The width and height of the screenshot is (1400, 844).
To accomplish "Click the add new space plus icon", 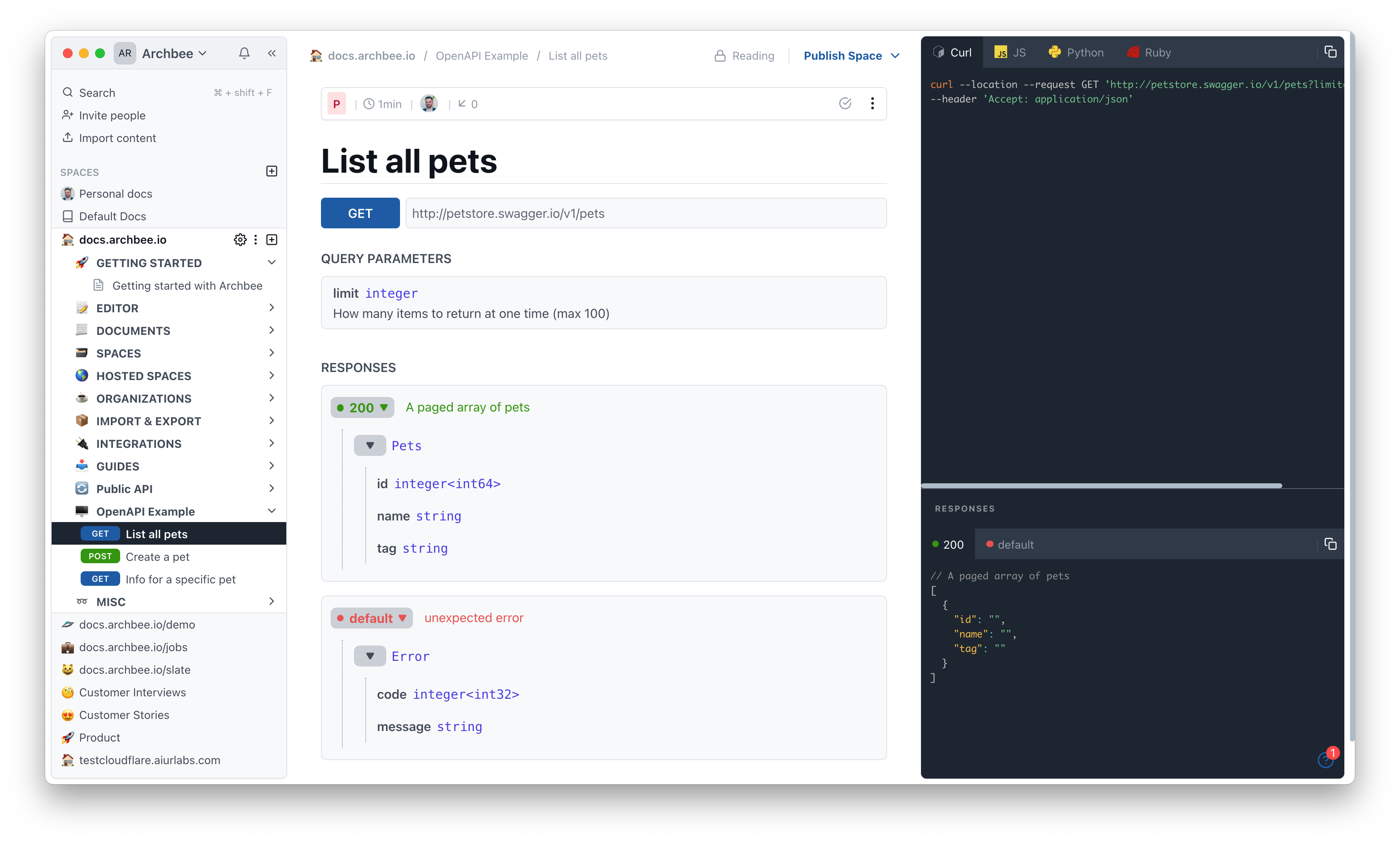I will click(272, 171).
